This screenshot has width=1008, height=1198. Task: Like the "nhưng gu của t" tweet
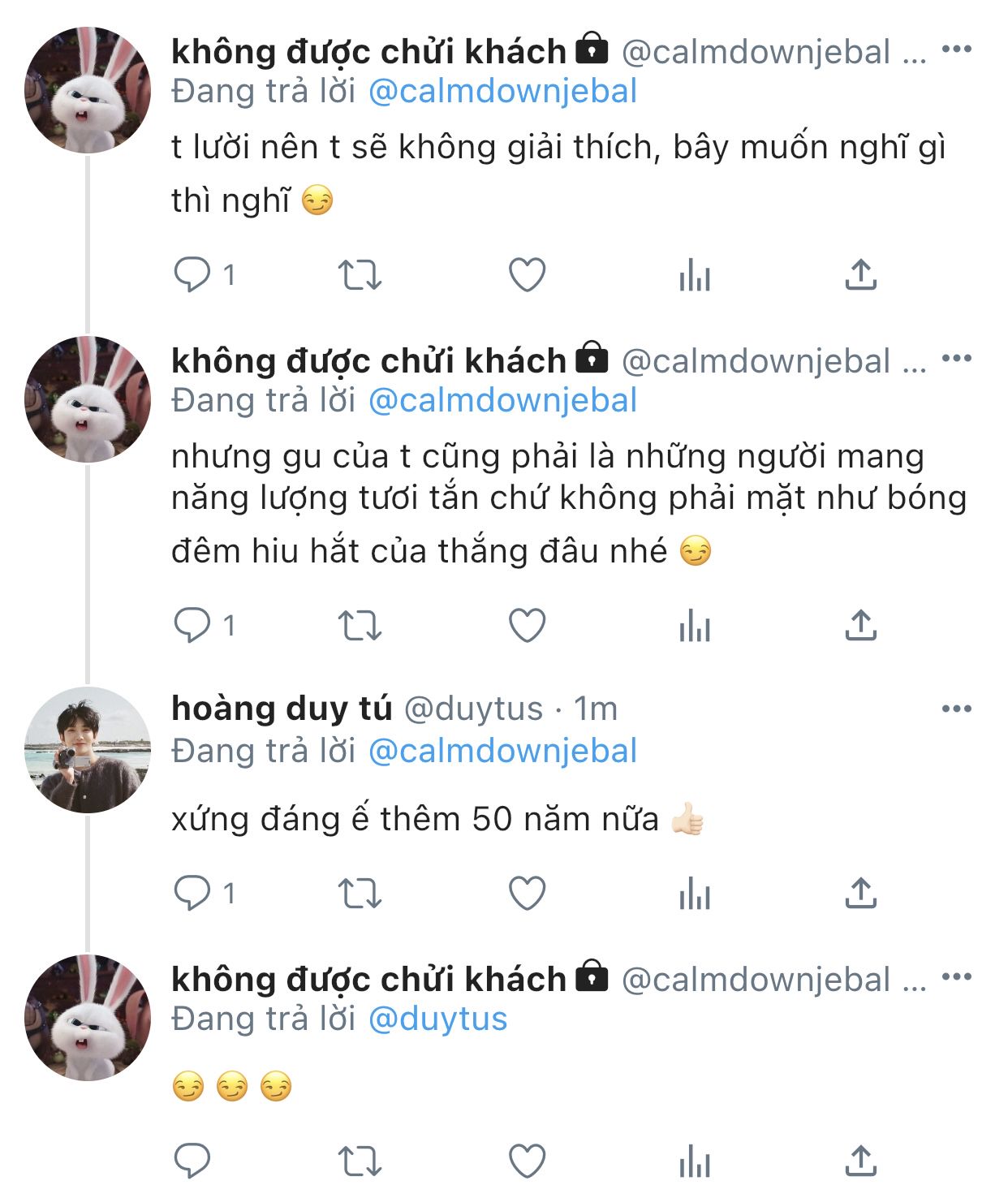click(527, 626)
